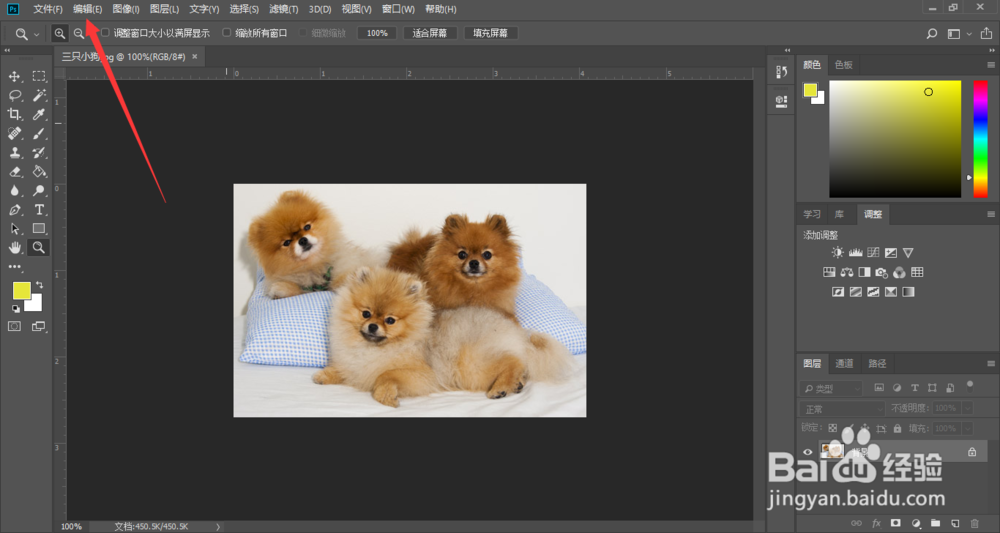
Task: Click the yellow foreground color swatch in toolbar
Action: (x=21, y=291)
